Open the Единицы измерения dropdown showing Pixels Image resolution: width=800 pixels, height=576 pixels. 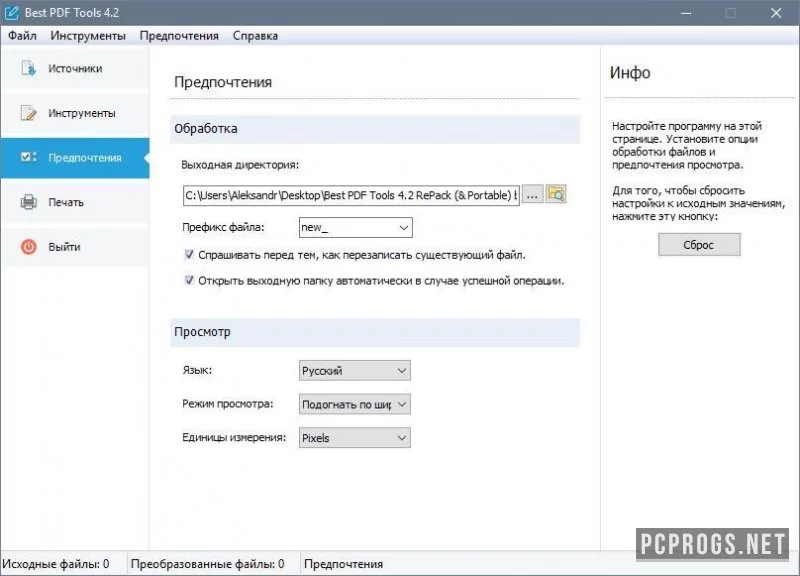tap(355, 438)
